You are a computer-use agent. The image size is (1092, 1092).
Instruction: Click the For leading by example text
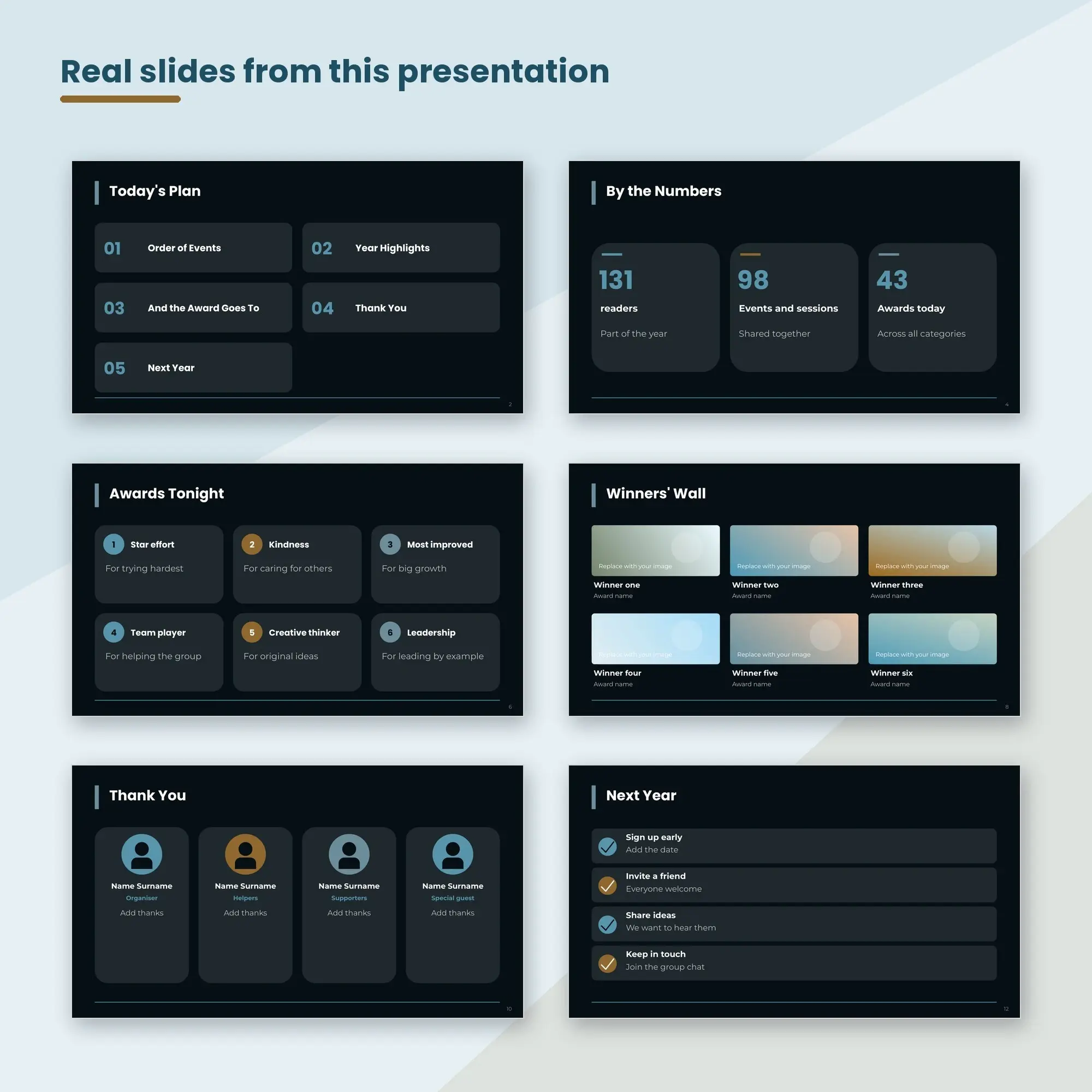(432, 656)
